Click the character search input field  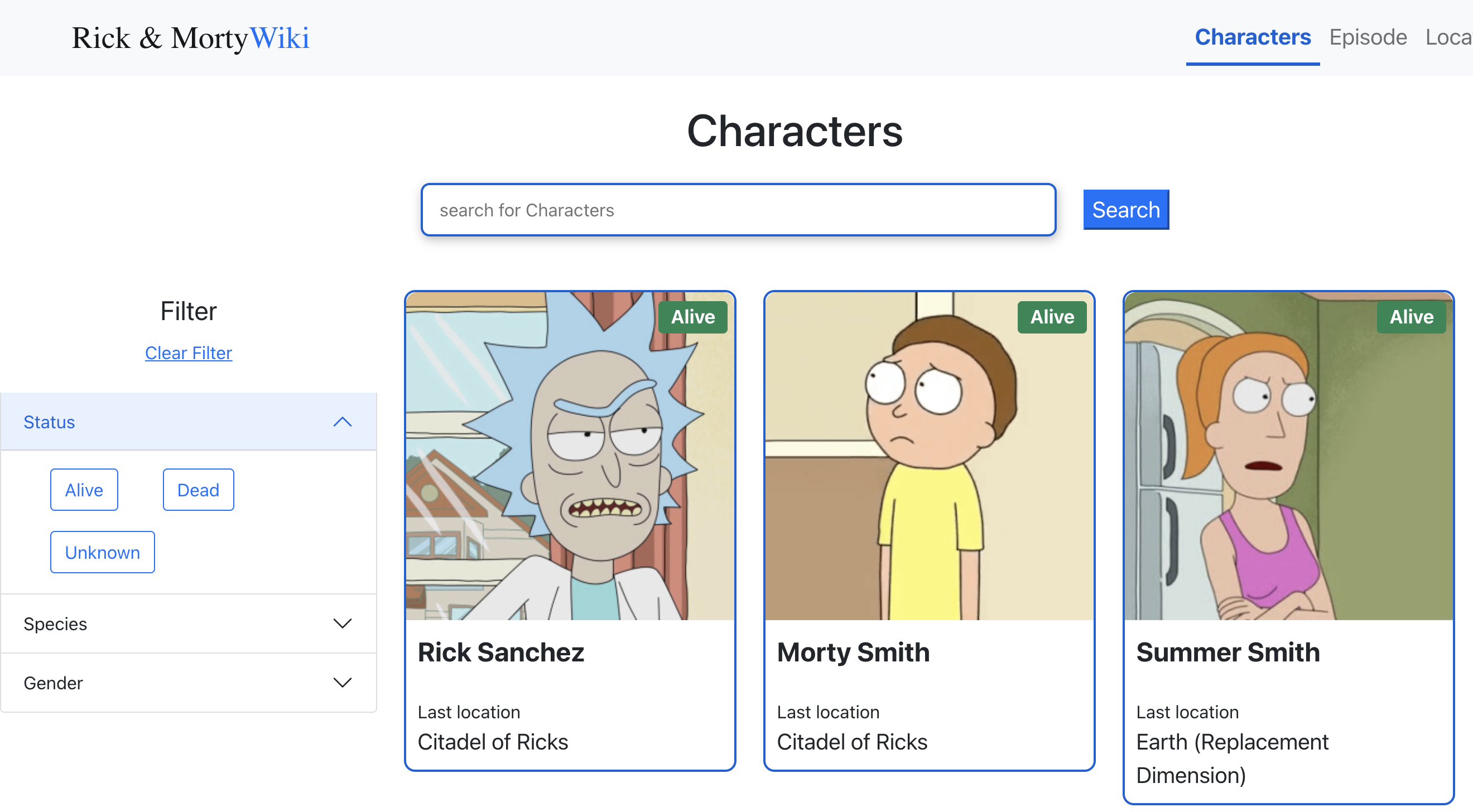click(738, 210)
